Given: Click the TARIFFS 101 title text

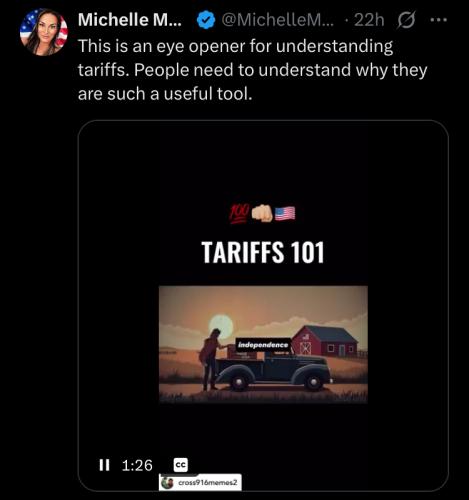Looking at the screenshot, I should click(263, 252).
